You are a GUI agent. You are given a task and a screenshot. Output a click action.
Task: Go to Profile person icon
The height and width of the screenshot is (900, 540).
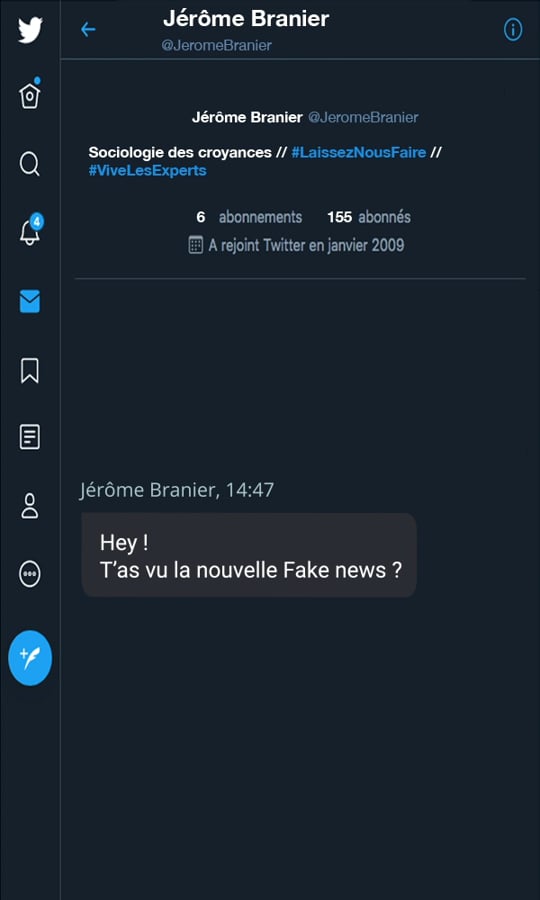pos(30,506)
